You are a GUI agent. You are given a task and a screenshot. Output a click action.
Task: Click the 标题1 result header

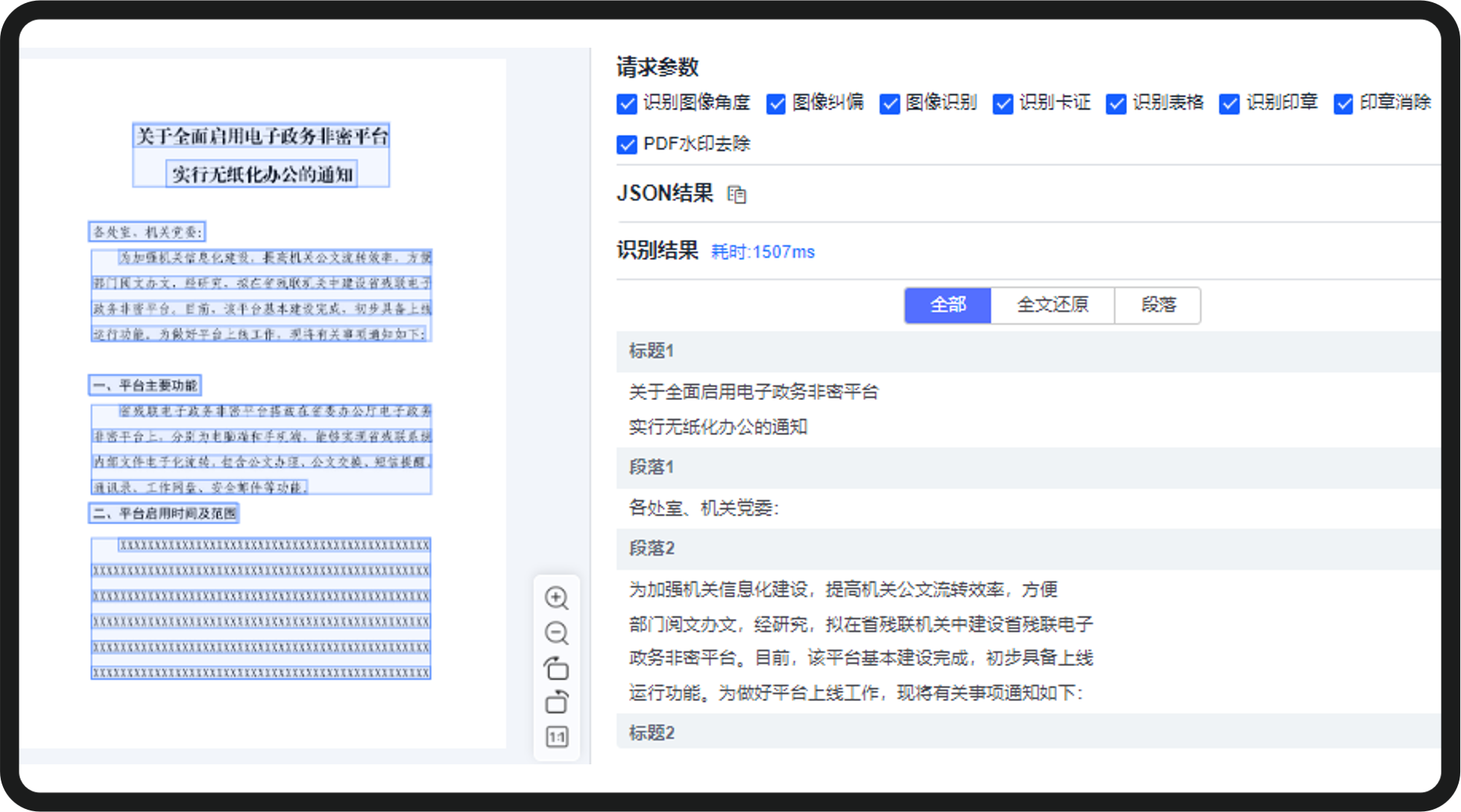tap(1029, 352)
